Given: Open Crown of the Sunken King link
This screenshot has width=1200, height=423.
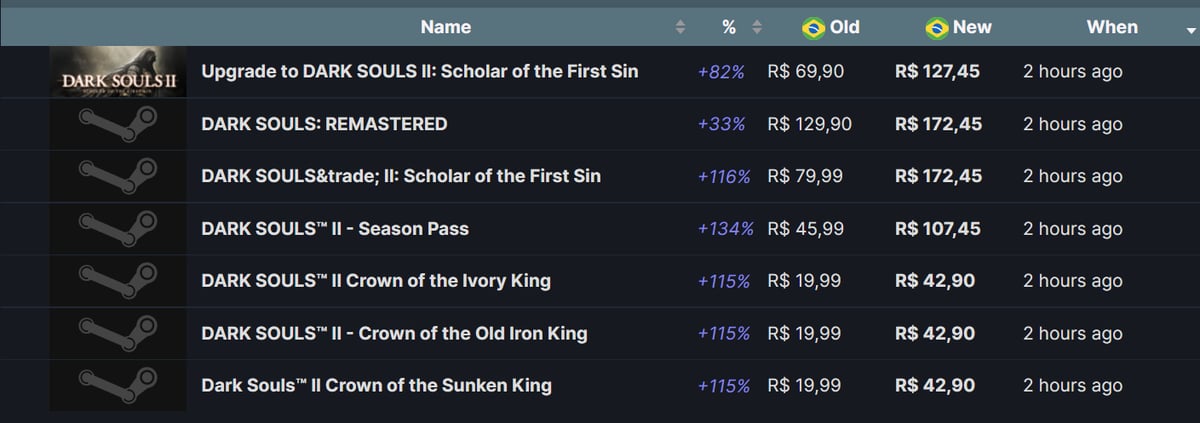Looking at the screenshot, I should 376,385.
